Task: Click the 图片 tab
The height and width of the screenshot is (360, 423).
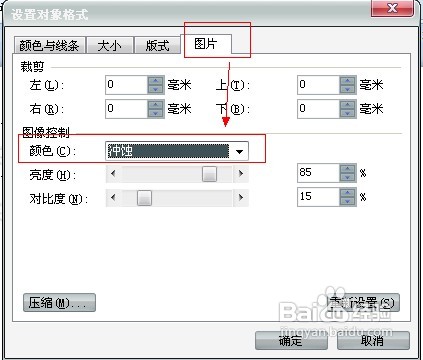Action: pyautogui.click(x=206, y=44)
